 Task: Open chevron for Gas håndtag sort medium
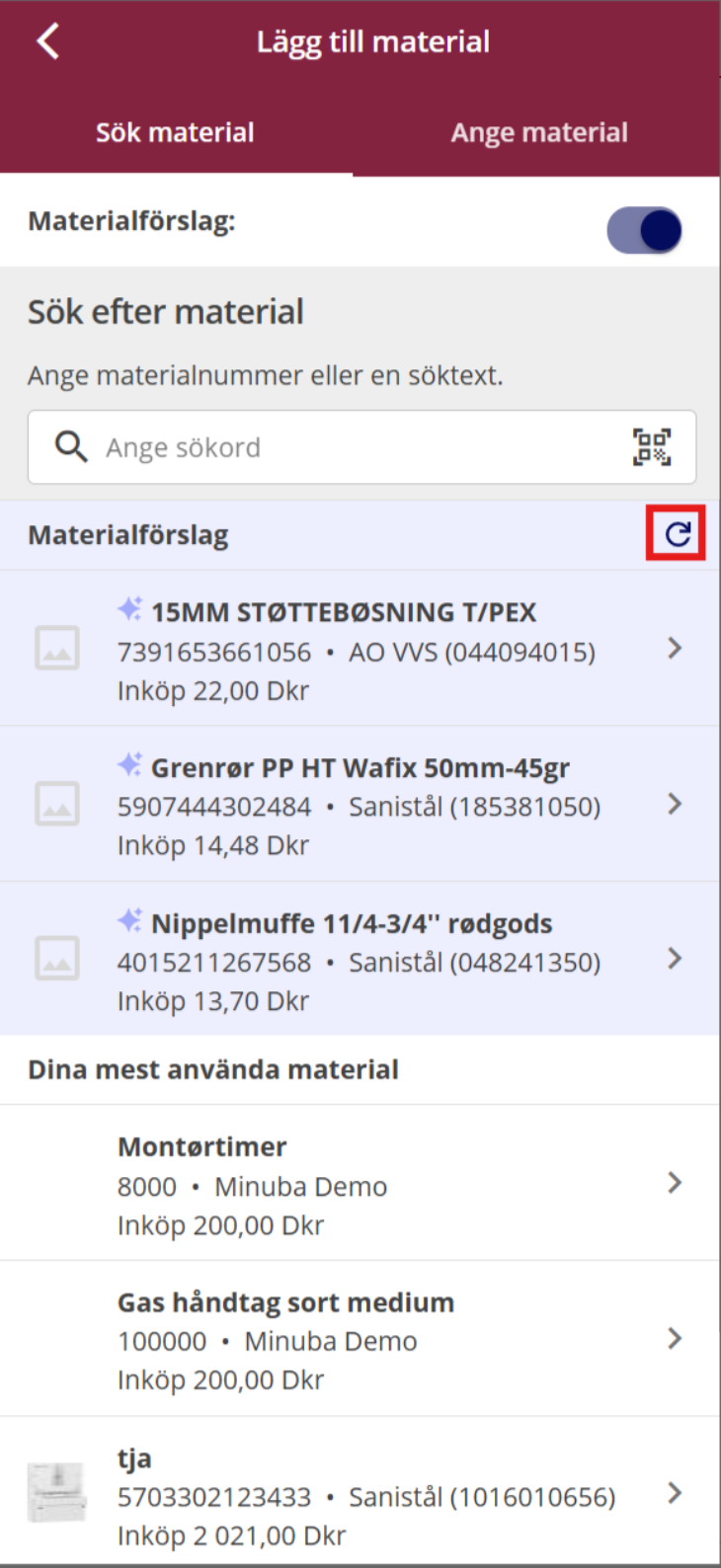(x=675, y=1338)
